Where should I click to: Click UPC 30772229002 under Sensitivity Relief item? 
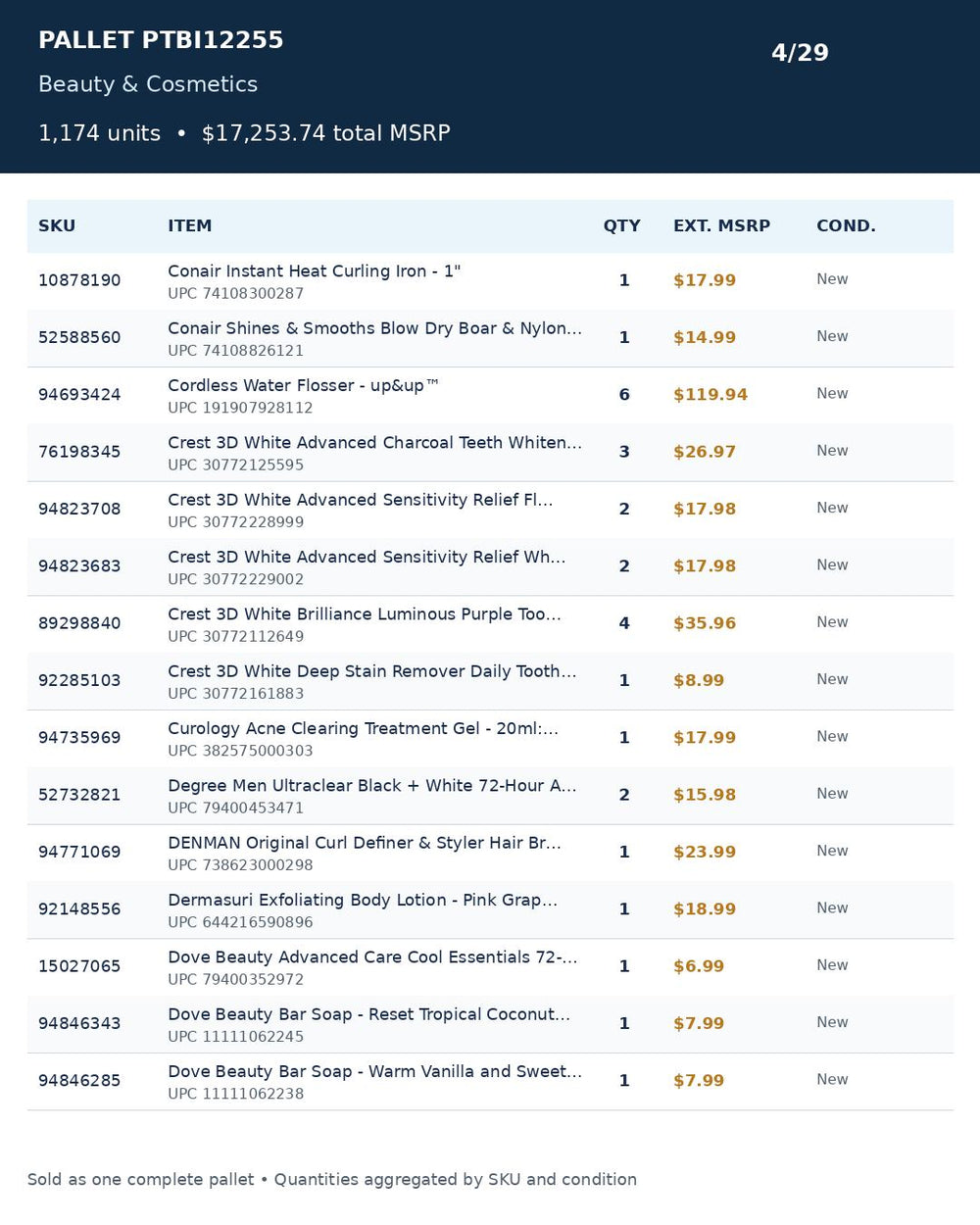[x=235, y=579]
